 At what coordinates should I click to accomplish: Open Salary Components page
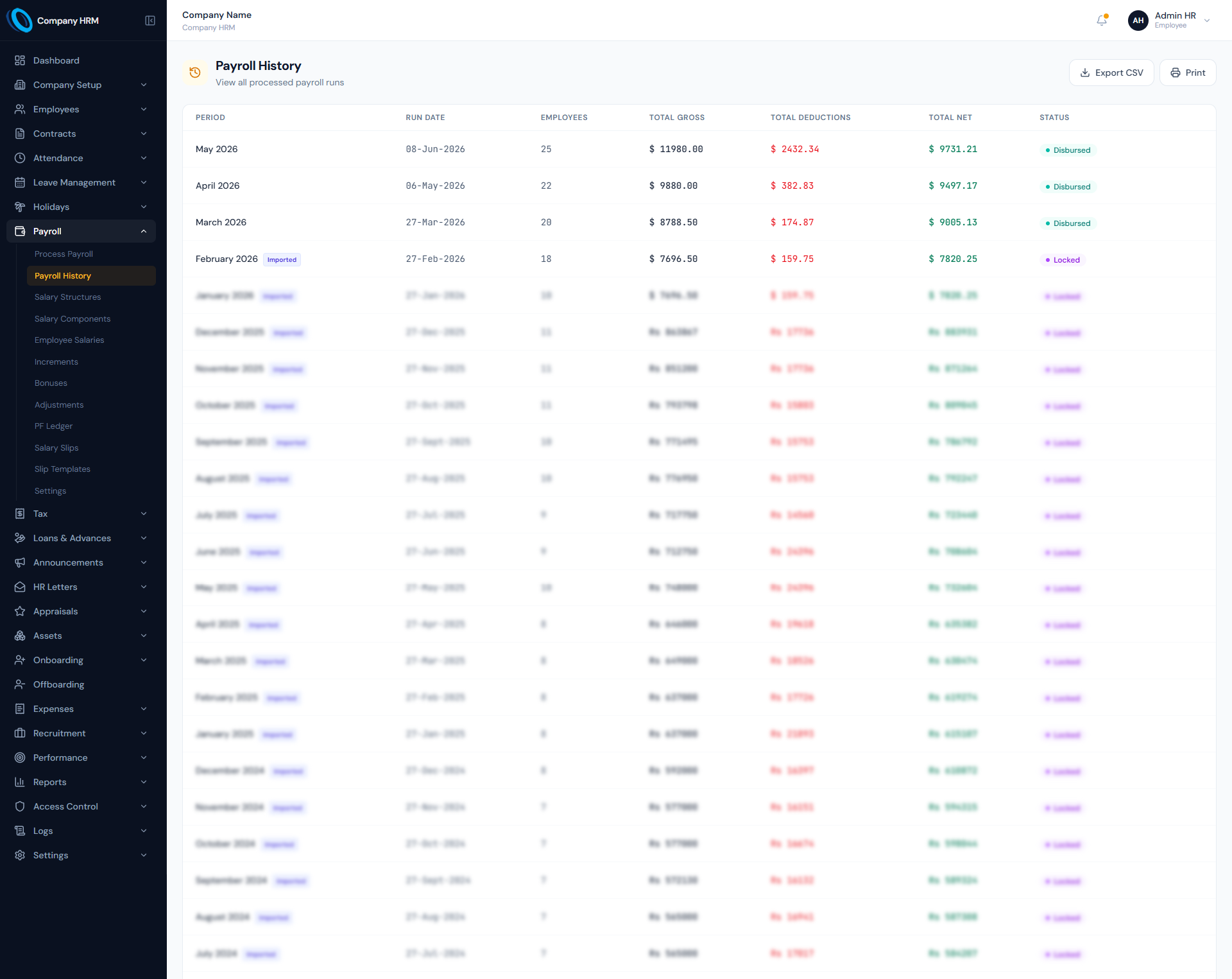(x=91, y=318)
